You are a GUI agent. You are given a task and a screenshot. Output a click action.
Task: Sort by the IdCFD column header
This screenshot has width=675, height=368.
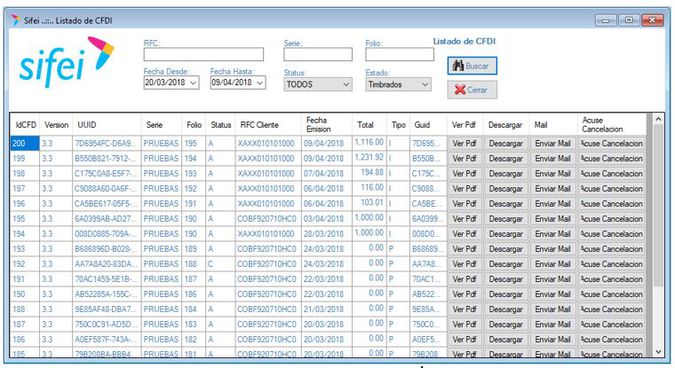coord(25,125)
